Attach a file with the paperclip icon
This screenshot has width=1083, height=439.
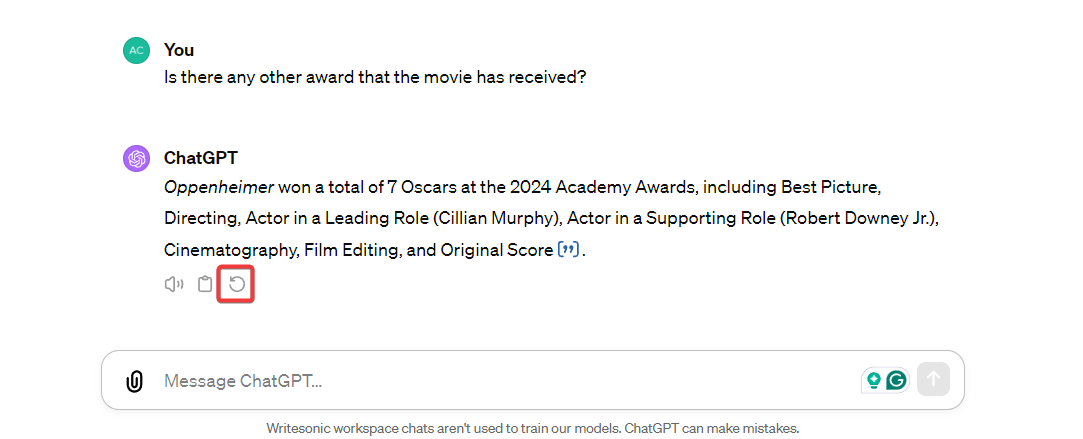134,381
